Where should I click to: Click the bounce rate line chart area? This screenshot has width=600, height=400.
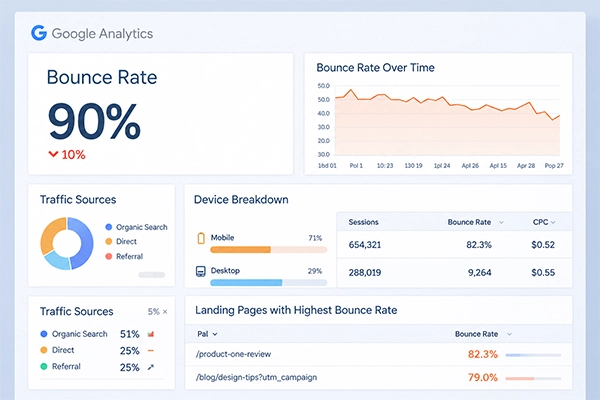[x=447, y=122]
